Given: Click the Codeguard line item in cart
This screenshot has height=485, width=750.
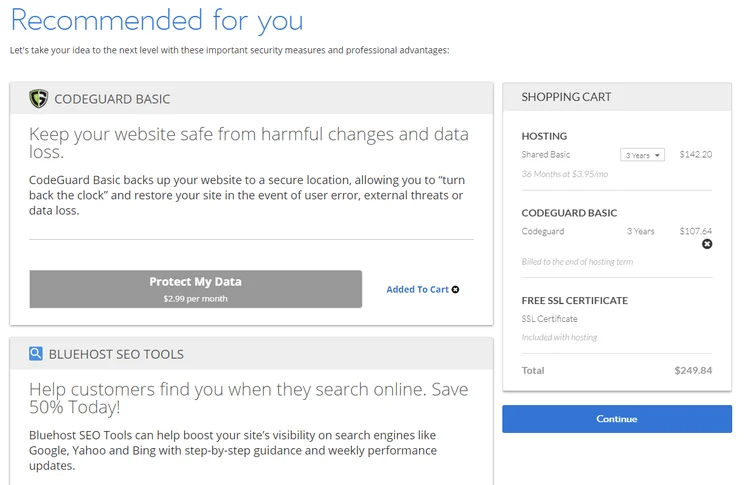Looking at the screenshot, I should pos(543,231).
